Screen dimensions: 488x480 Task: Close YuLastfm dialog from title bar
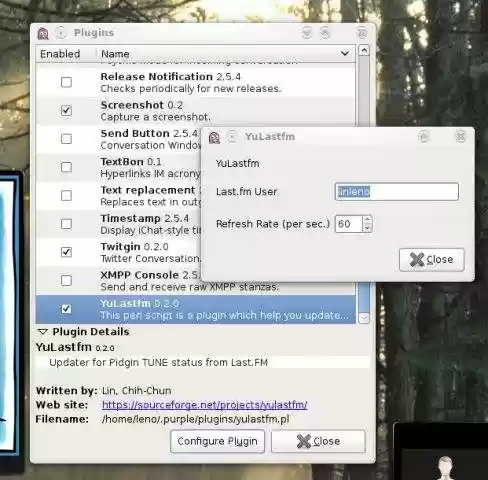460,137
